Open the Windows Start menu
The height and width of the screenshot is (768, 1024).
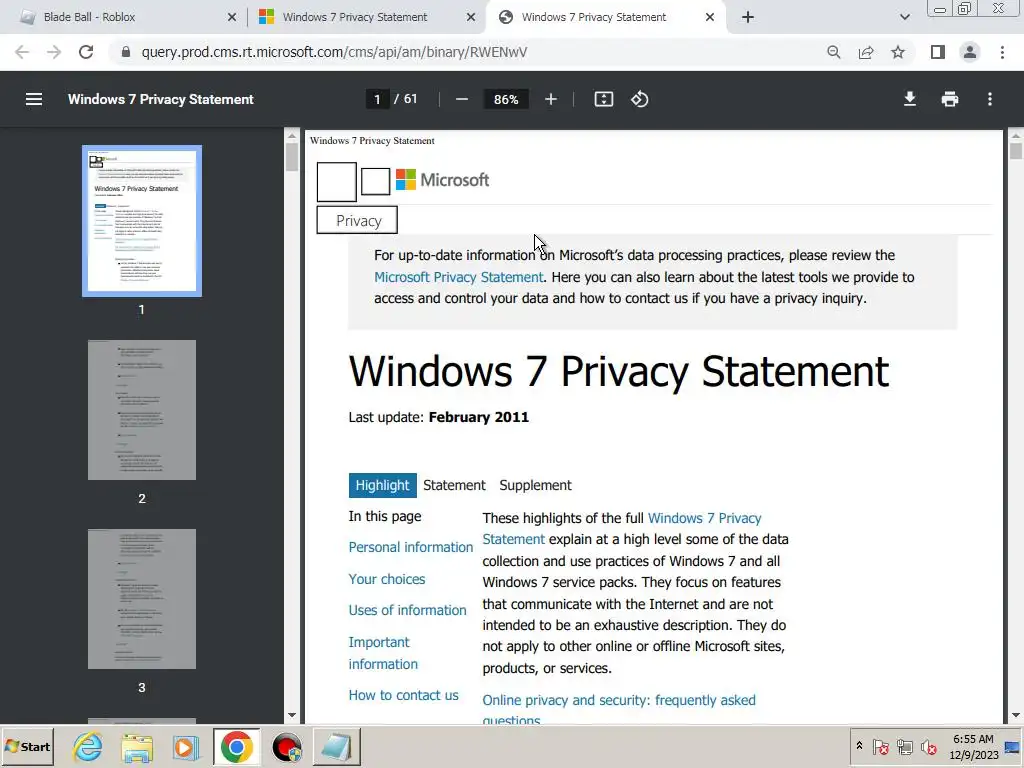[27, 747]
